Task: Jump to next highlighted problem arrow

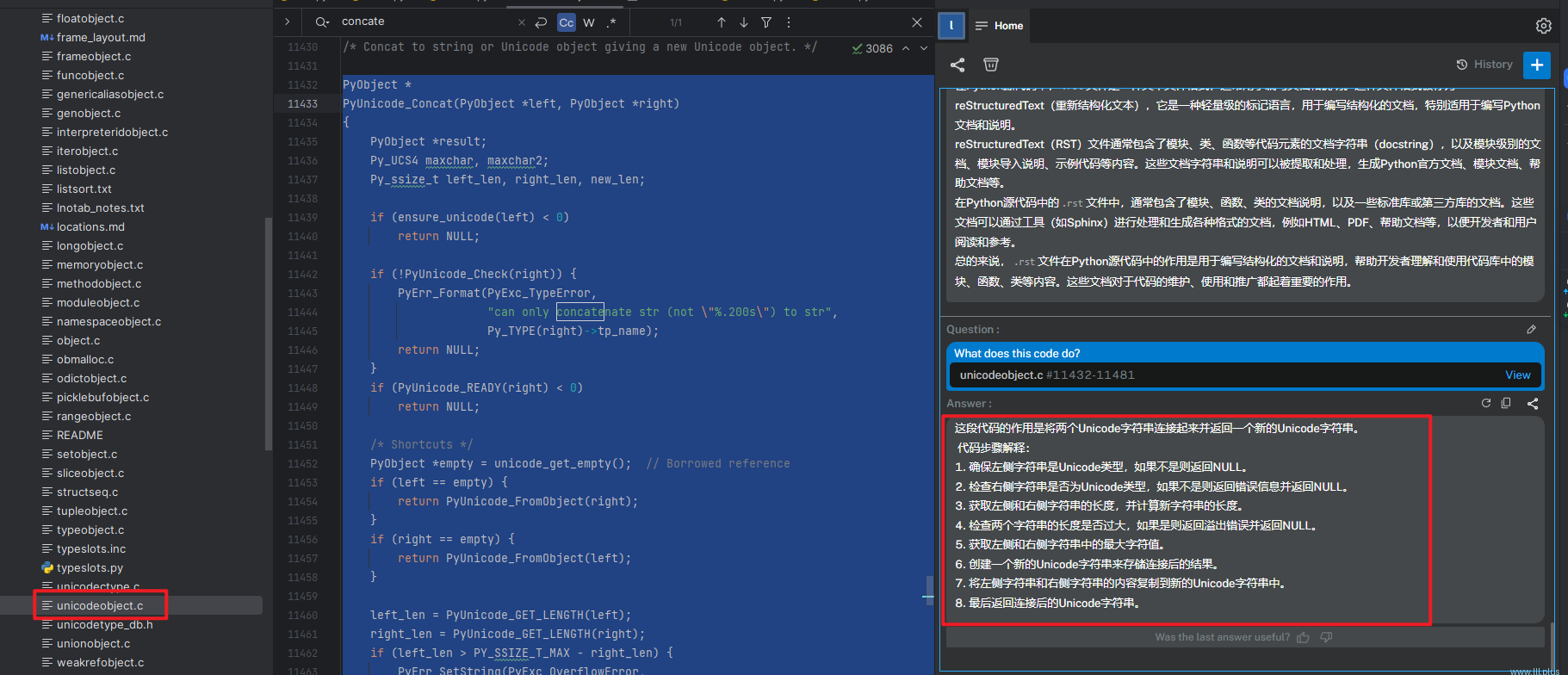Action: [x=924, y=48]
